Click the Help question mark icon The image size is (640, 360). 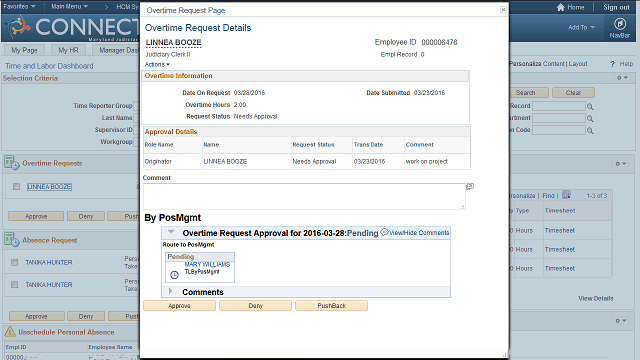612,64
